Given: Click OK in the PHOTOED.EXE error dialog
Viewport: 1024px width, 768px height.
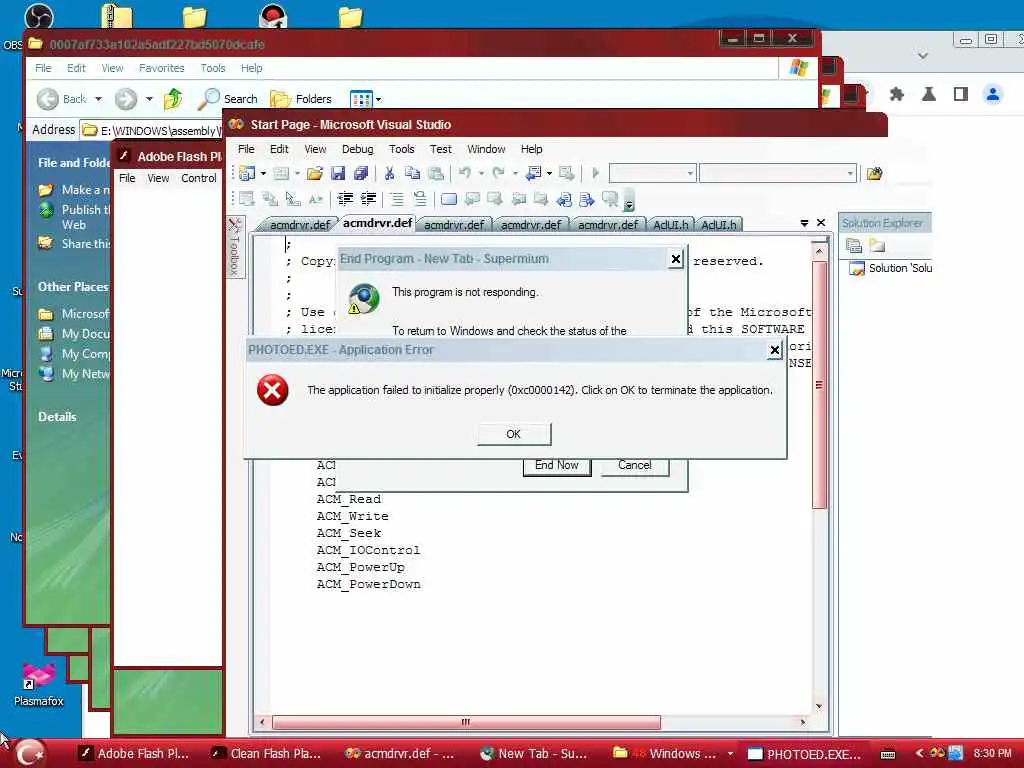Looking at the screenshot, I should pos(514,434).
